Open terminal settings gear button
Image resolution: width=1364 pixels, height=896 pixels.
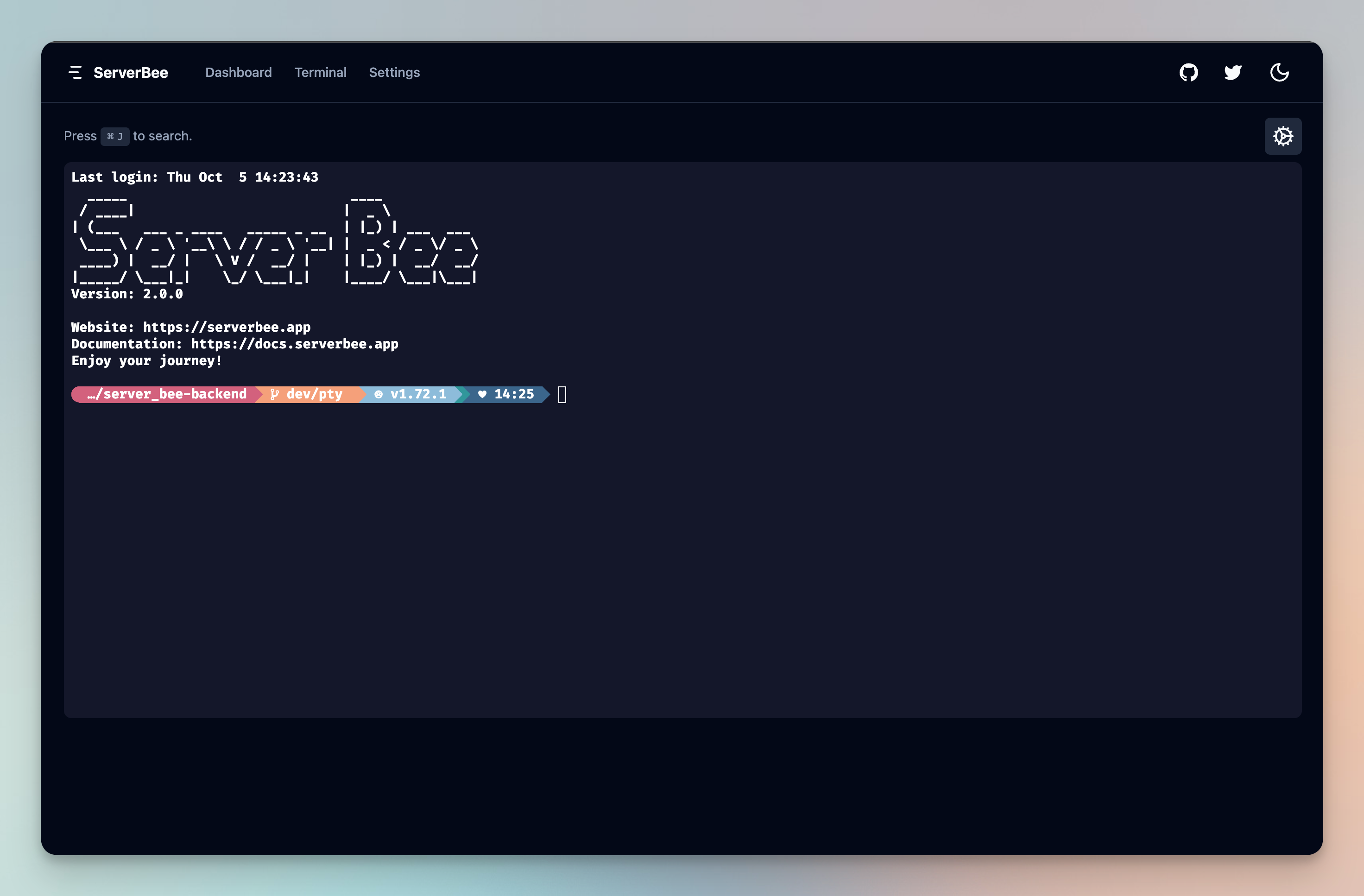tap(1282, 136)
